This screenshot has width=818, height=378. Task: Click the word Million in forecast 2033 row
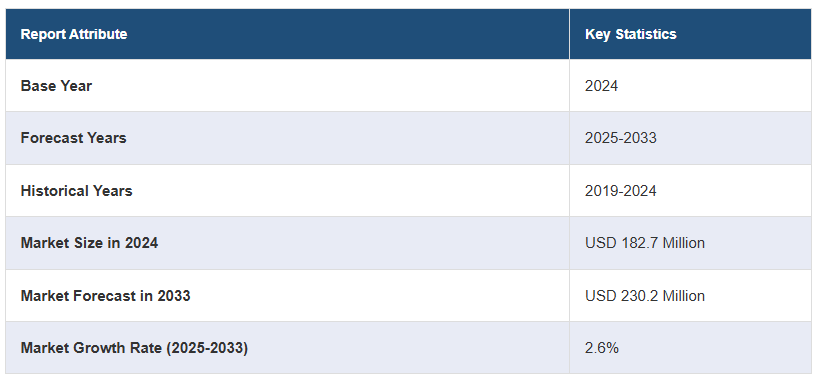pyautogui.click(x=682, y=296)
